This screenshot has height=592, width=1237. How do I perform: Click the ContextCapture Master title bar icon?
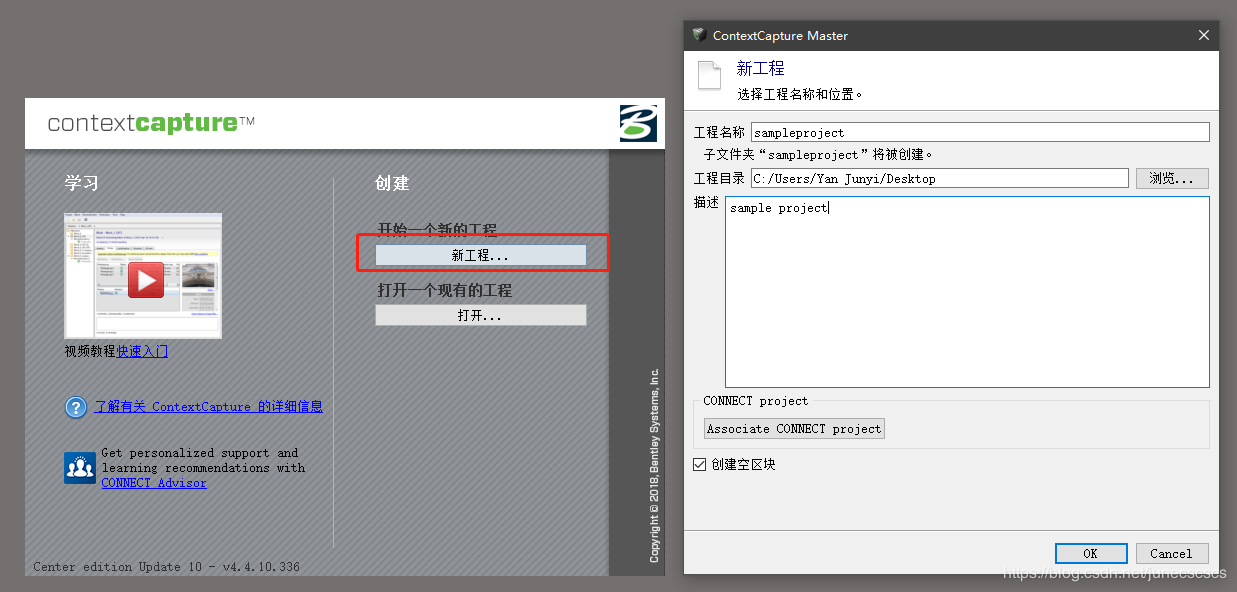[698, 35]
